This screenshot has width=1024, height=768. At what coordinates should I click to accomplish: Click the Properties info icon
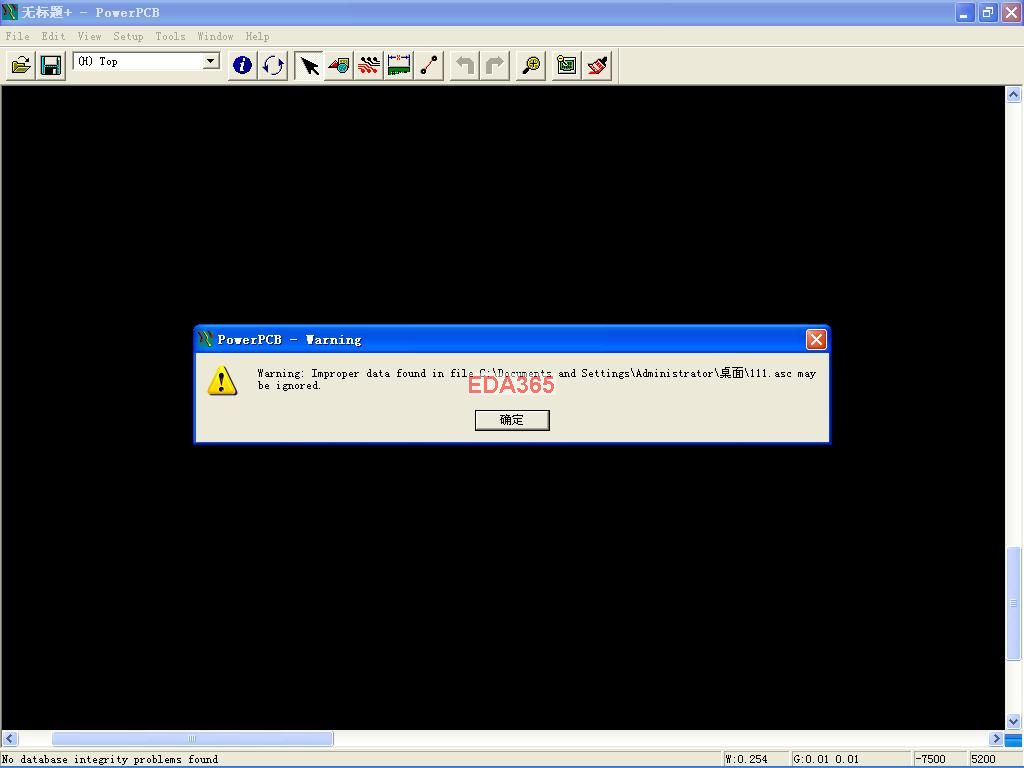click(x=242, y=65)
